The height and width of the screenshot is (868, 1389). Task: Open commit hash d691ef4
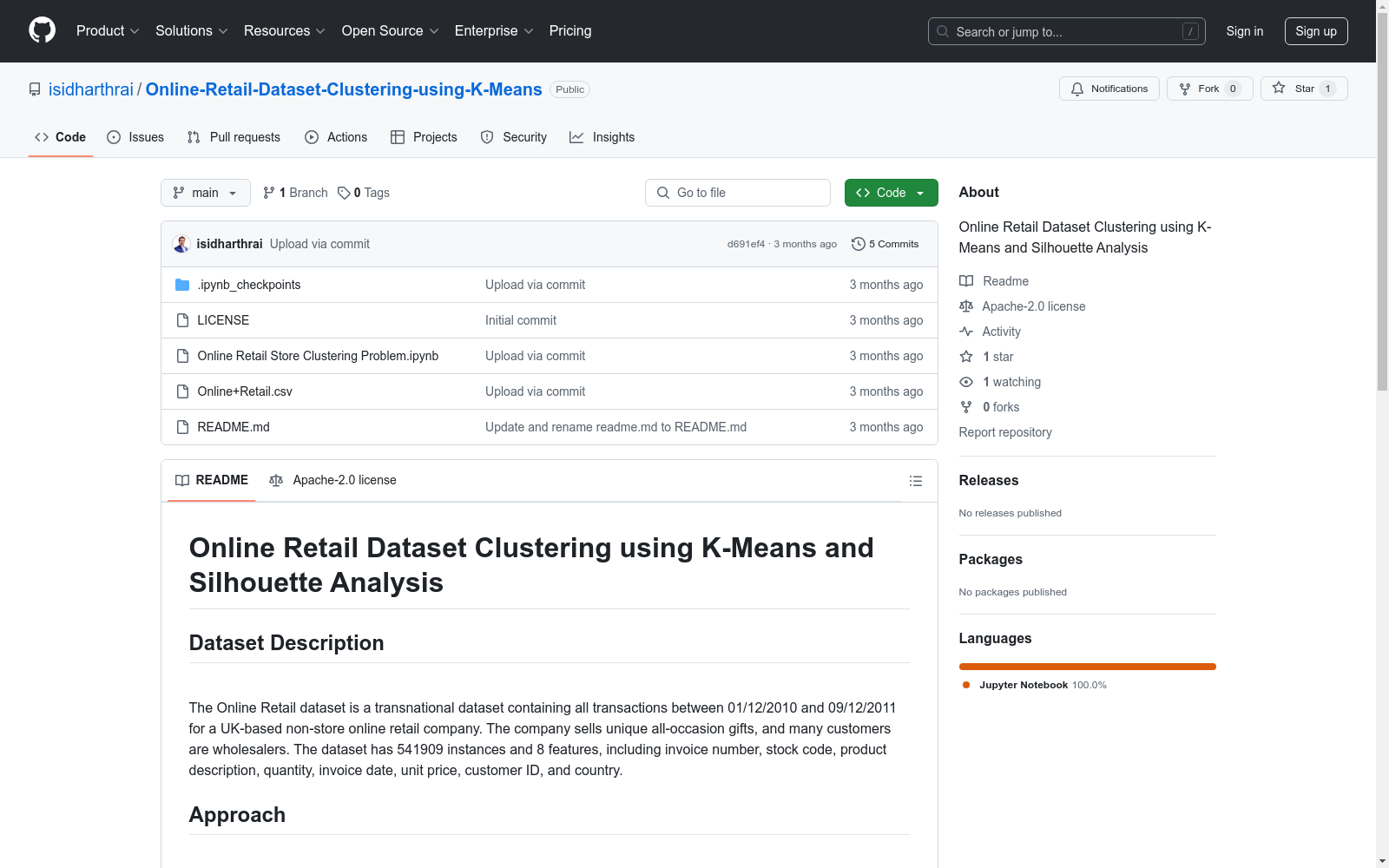click(746, 244)
